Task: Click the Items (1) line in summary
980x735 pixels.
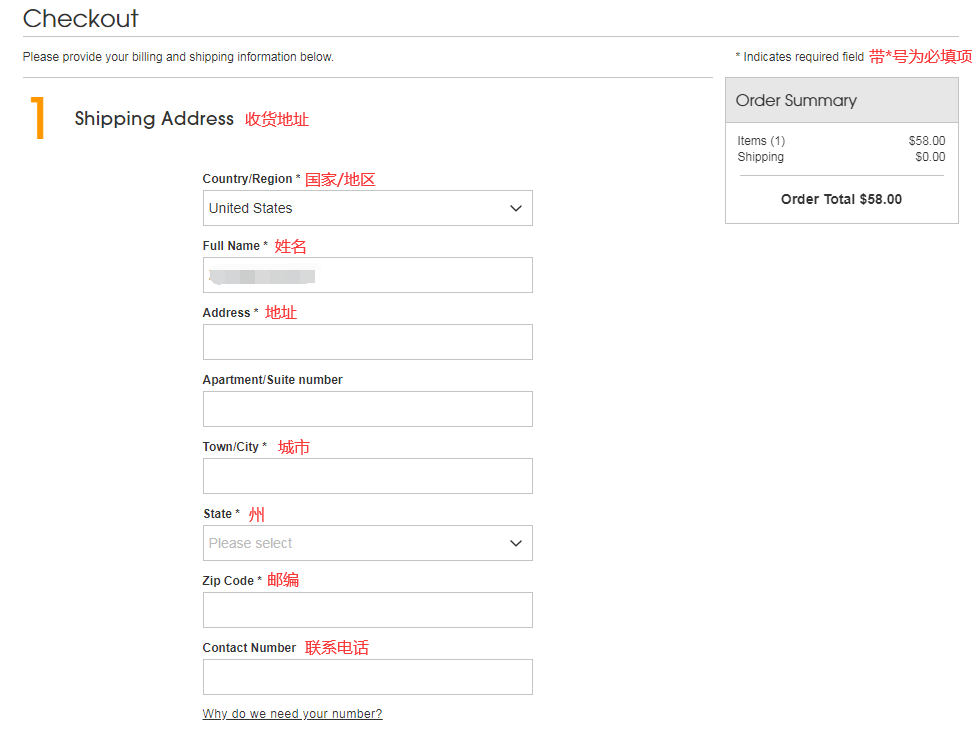Action: coord(761,141)
